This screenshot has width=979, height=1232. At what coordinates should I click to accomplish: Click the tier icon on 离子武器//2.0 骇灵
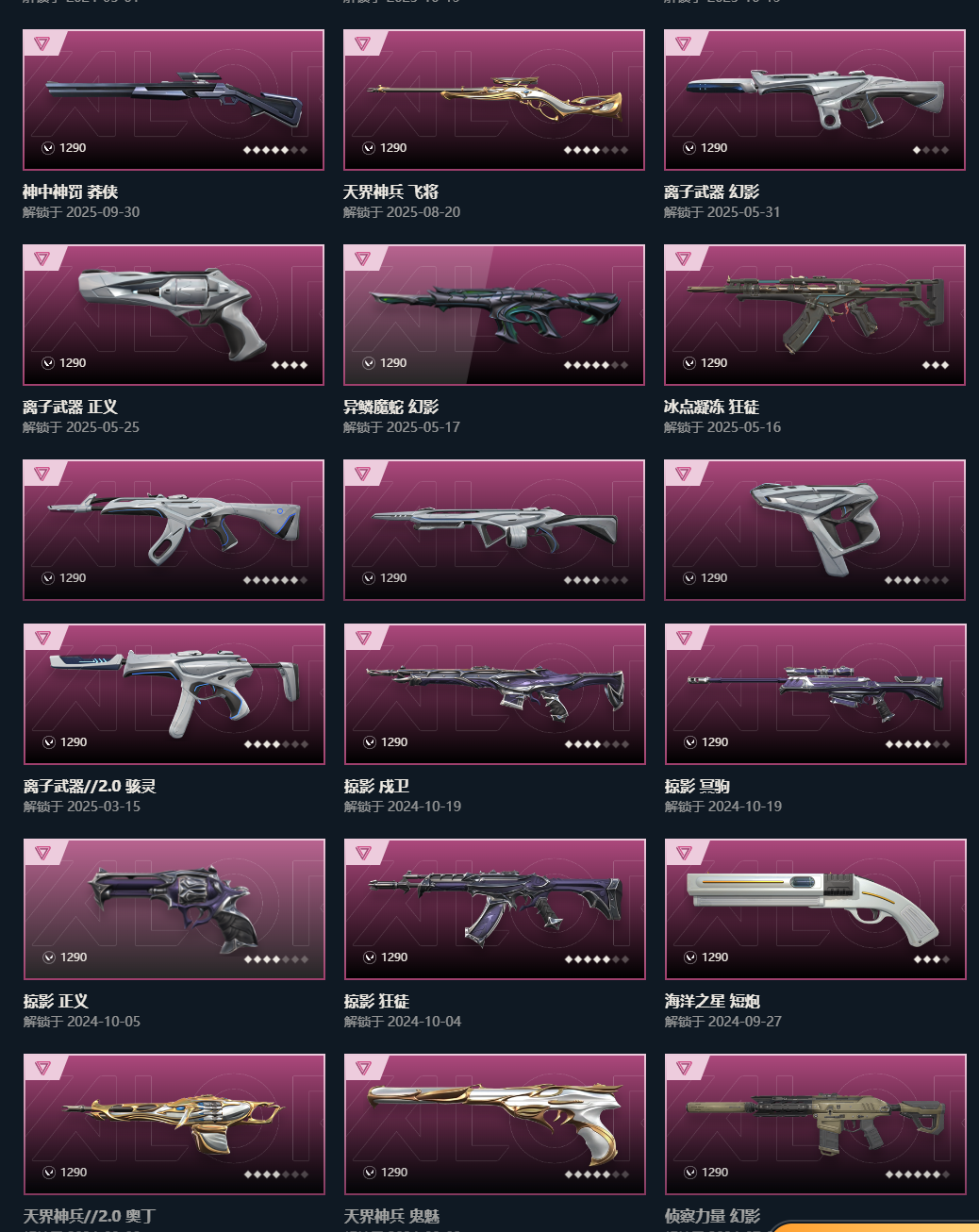tap(43, 638)
